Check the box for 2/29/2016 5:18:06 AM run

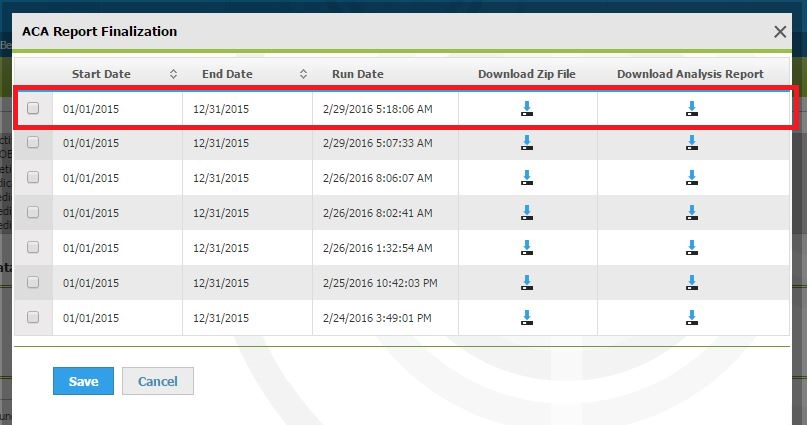pos(33,108)
